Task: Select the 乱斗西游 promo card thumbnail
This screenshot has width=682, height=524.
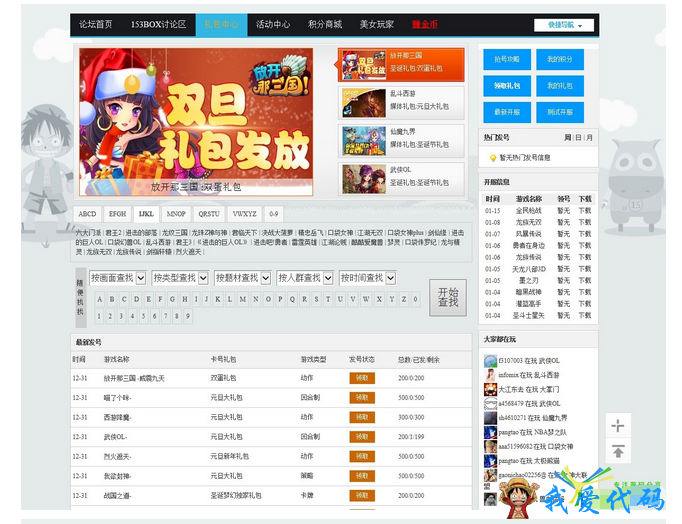Action: tap(364, 103)
